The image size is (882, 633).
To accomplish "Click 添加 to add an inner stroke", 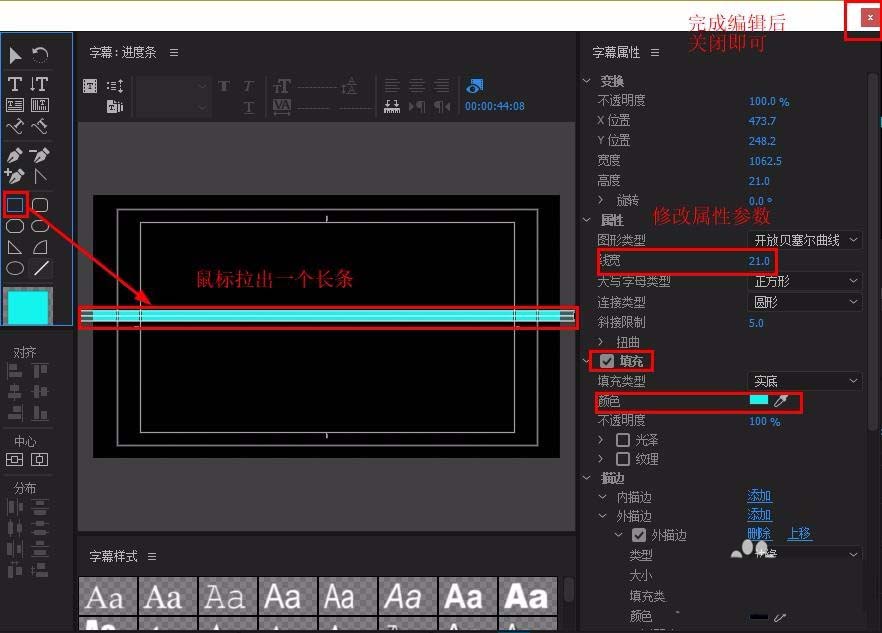I will [760, 496].
